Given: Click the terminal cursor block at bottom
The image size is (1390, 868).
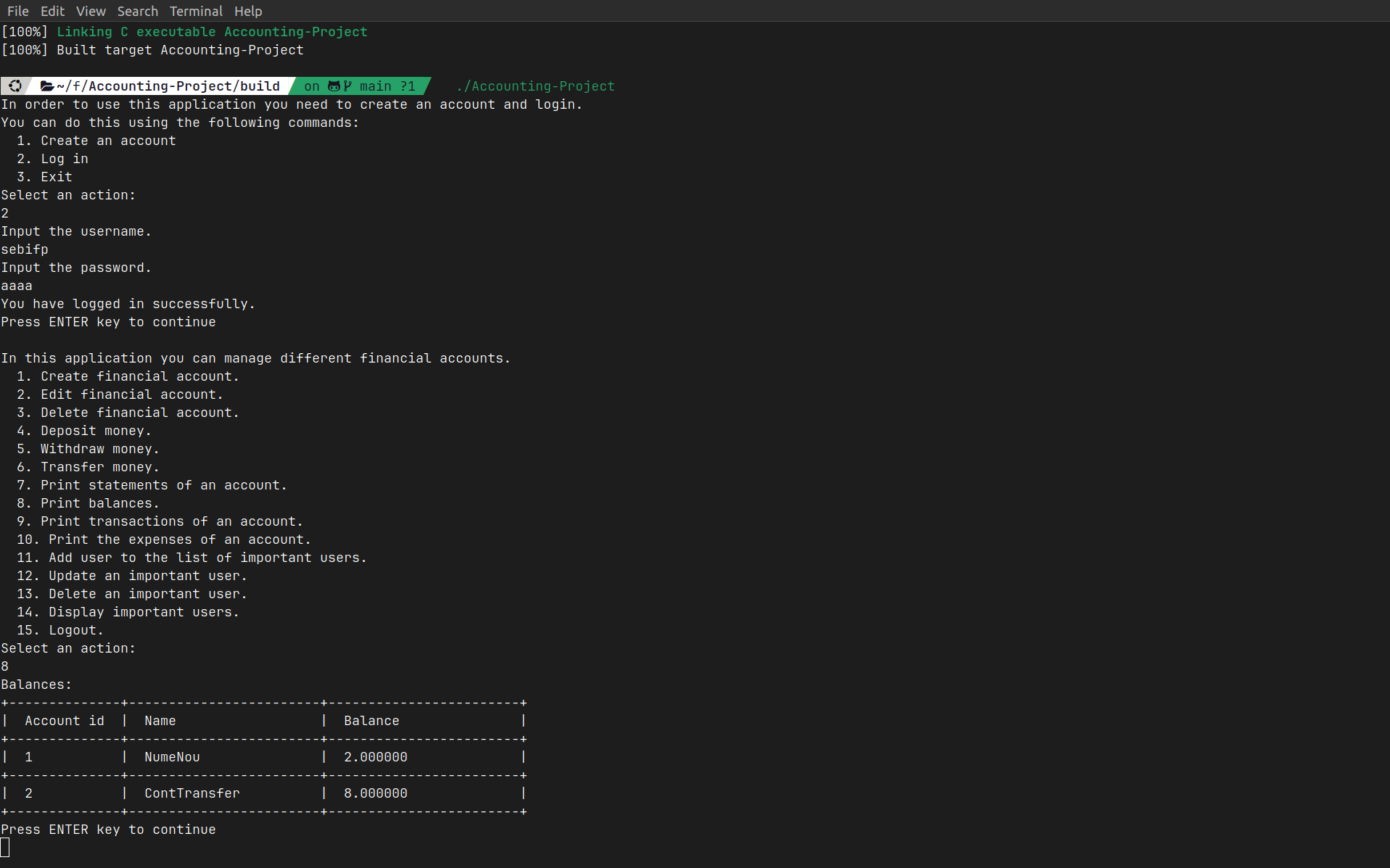Looking at the screenshot, I should [5, 847].
